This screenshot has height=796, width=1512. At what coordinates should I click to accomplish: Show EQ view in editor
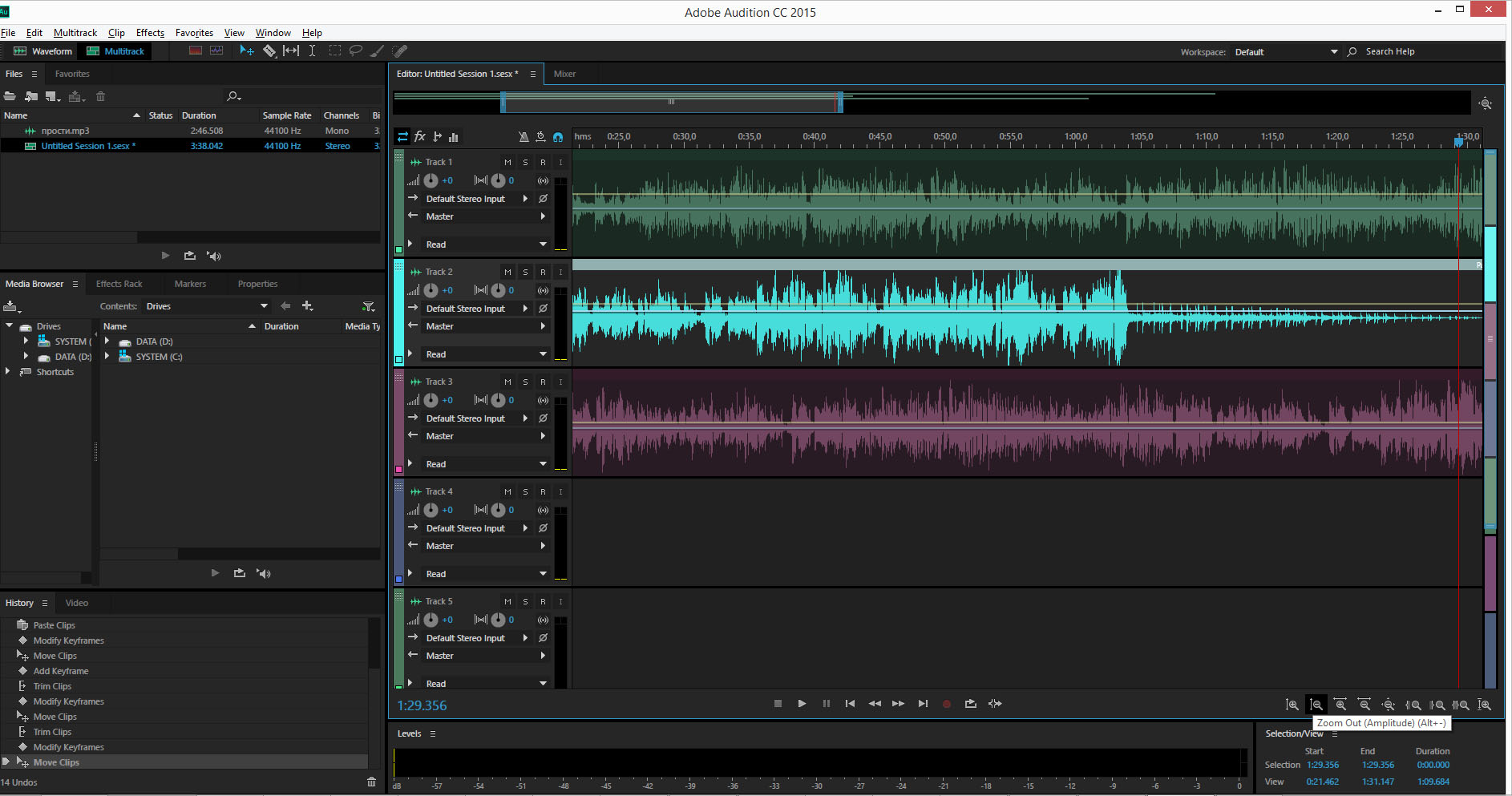[x=454, y=137]
